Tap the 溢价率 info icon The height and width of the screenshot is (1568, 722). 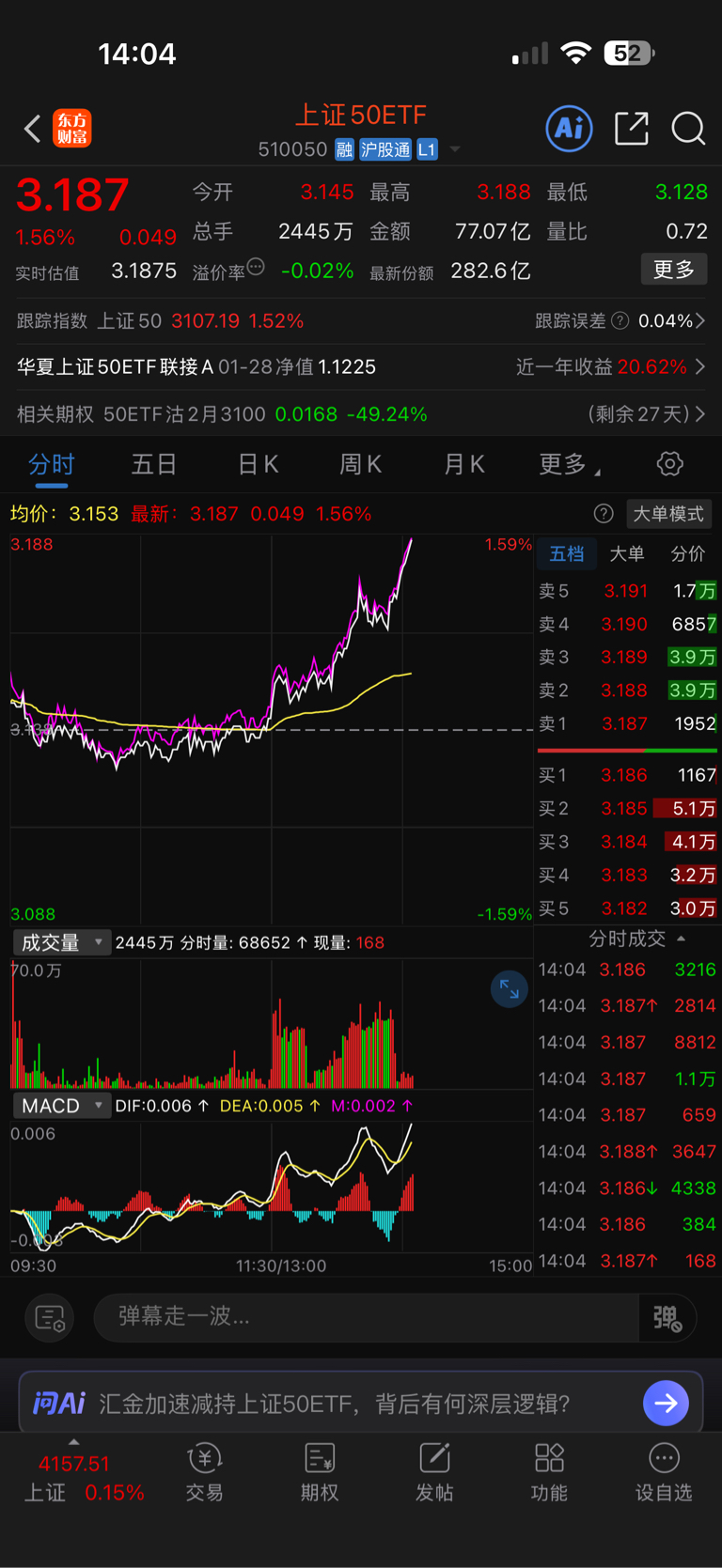(x=256, y=267)
